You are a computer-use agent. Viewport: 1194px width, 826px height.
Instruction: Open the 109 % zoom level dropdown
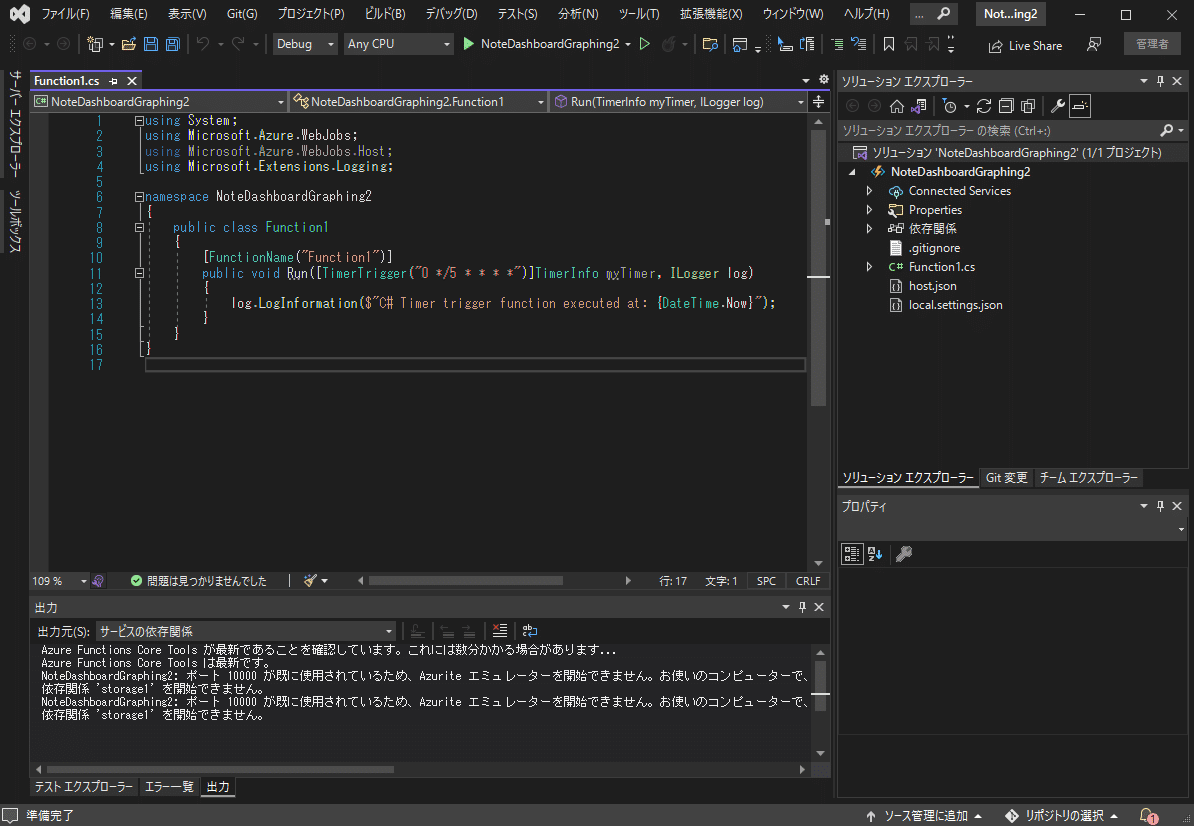(59, 581)
